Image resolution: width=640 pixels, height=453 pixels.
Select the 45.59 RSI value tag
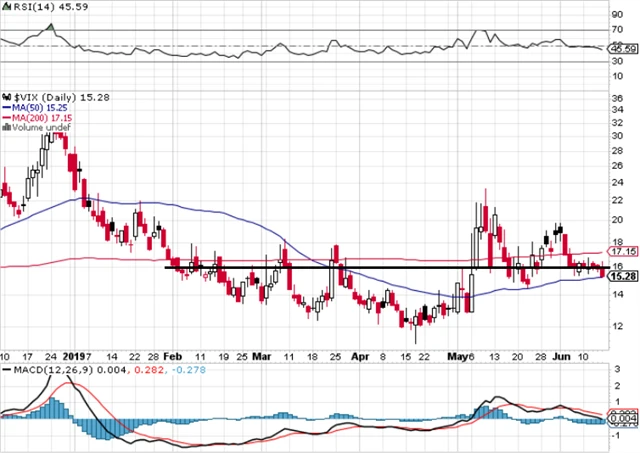[620, 48]
